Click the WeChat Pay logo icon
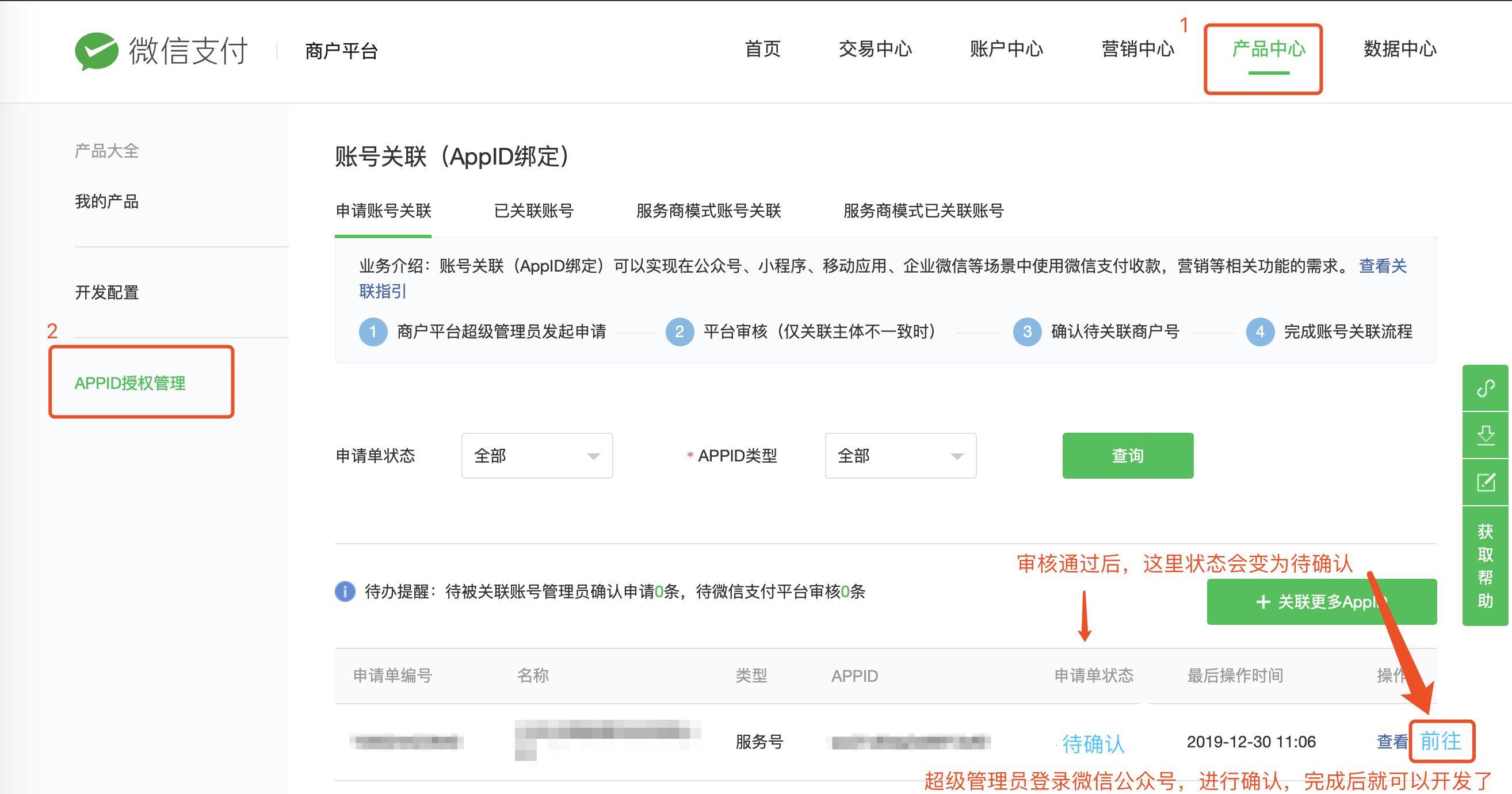Screen dimensions: 1512x794 click(x=98, y=51)
